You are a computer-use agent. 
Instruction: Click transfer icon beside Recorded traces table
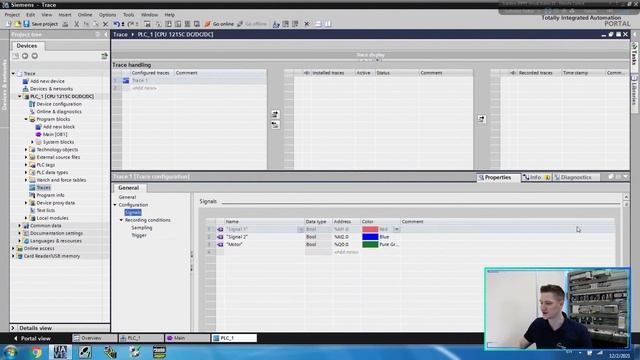pos(482,119)
